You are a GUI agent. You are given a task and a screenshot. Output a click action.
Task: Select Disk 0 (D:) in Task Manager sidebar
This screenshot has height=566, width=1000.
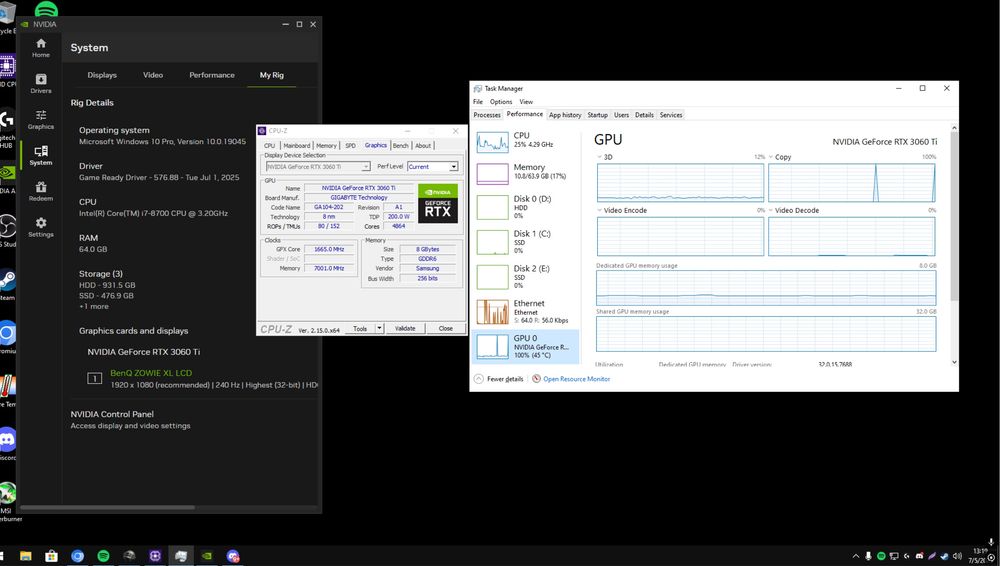[526, 207]
